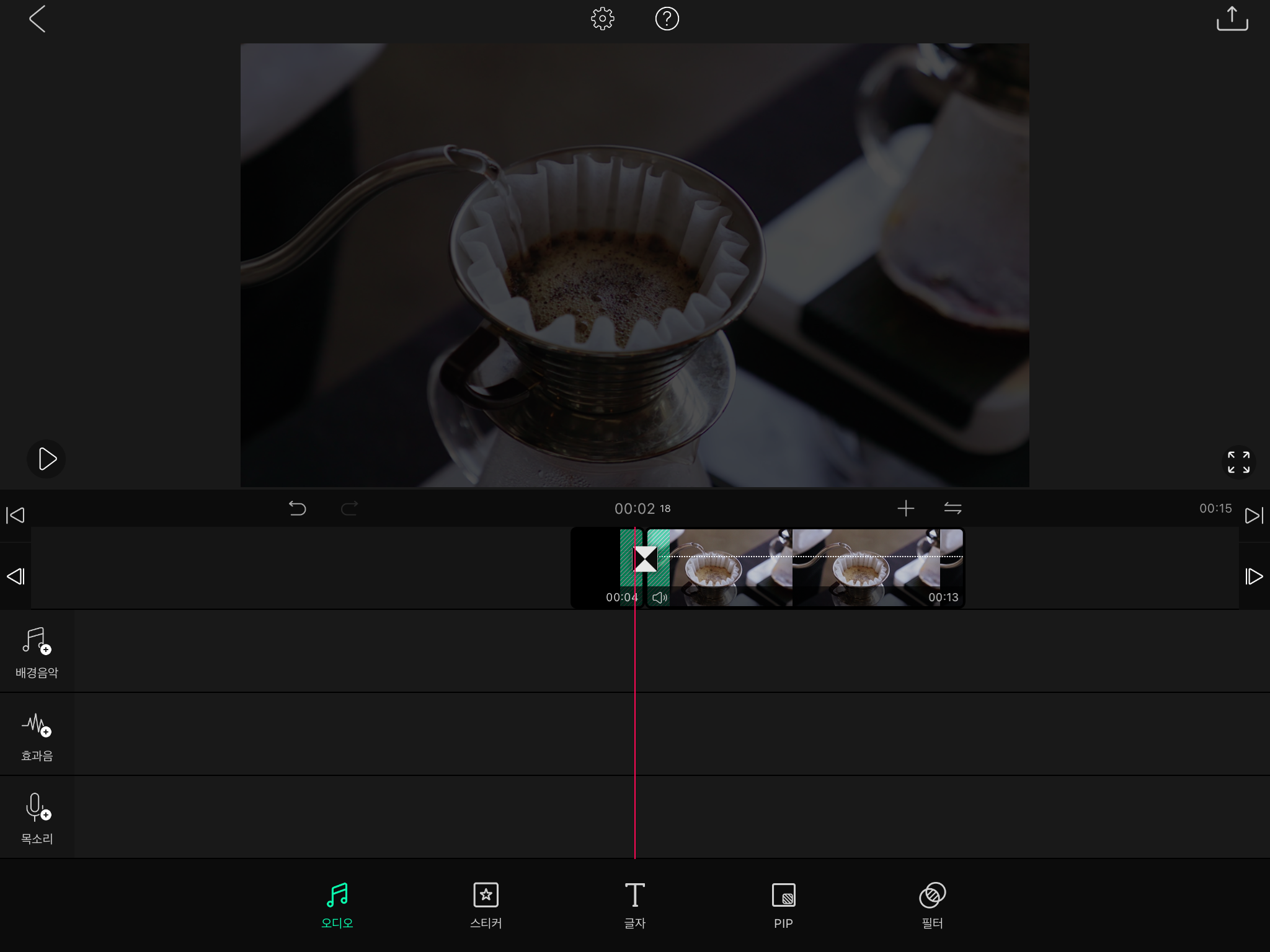Open project settings gear
This screenshot has height=952, width=1270.
[x=602, y=19]
